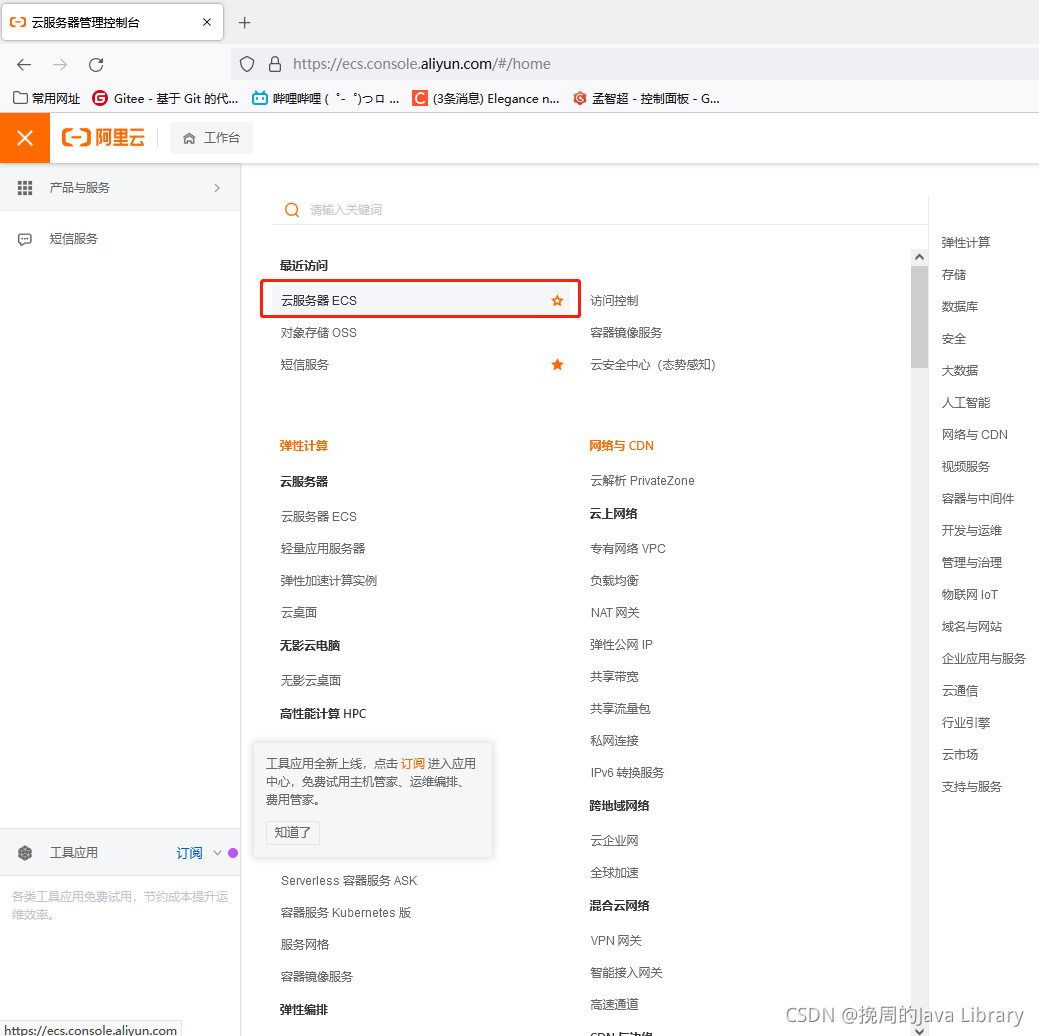This screenshot has width=1039, height=1036.
Task: Open 弹性公网 IP product
Action: click(x=621, y=645)
